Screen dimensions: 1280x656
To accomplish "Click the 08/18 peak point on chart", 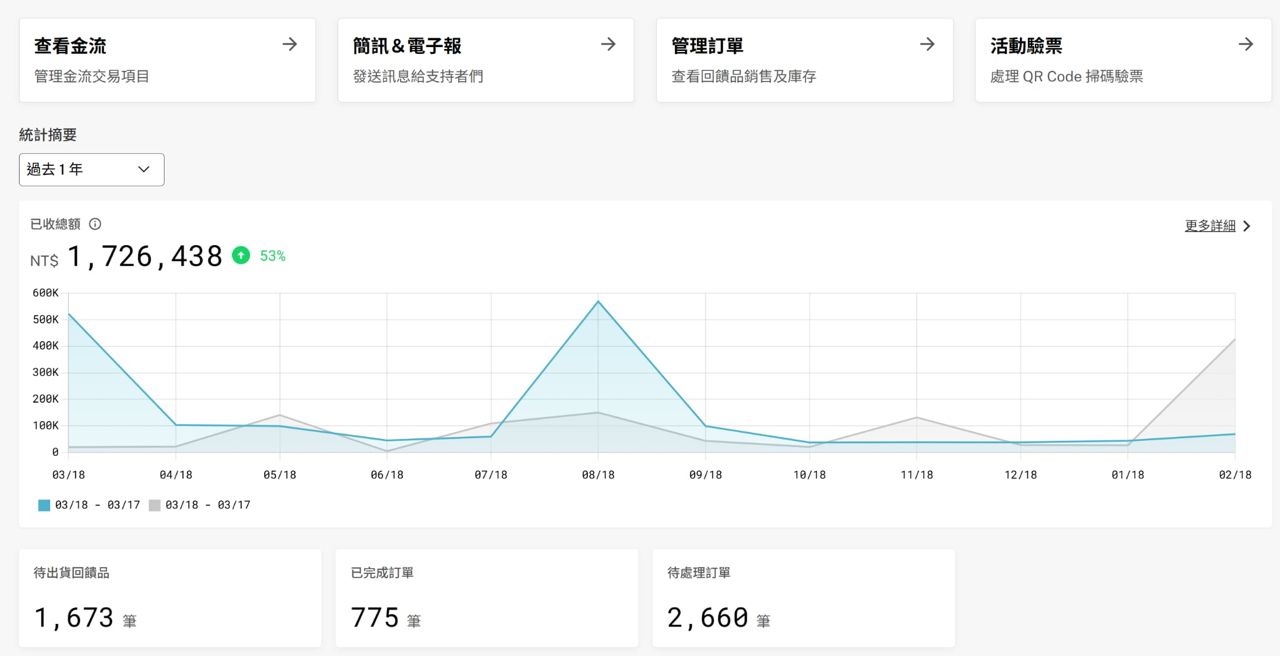I will pos(598,301).
